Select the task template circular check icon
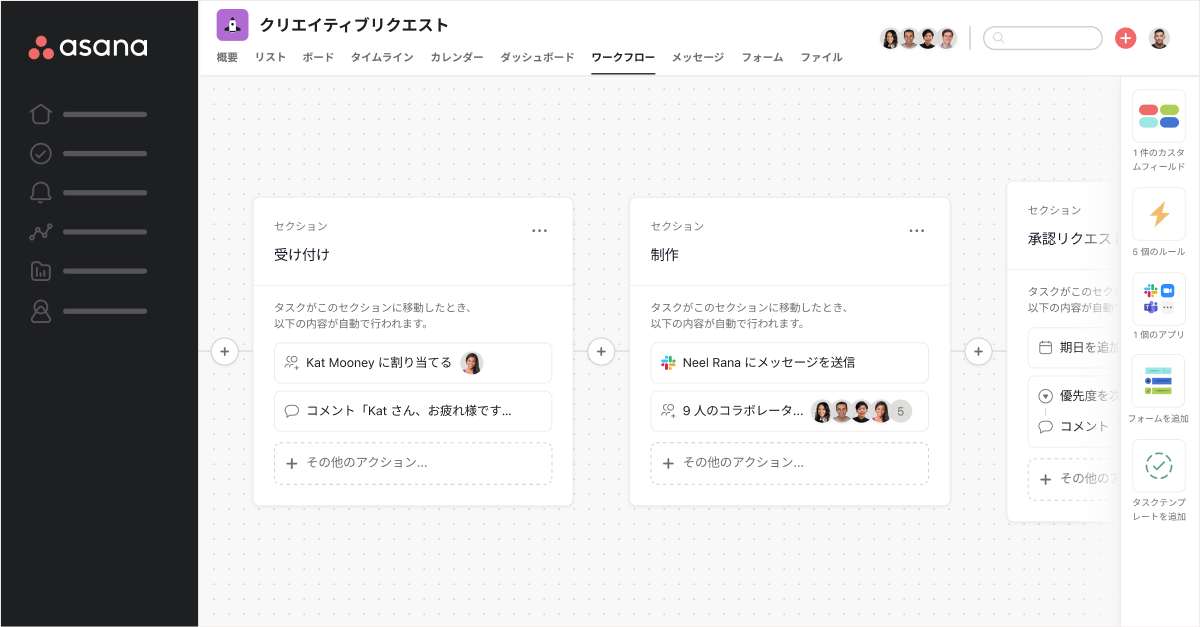 tap(1158, 465)
